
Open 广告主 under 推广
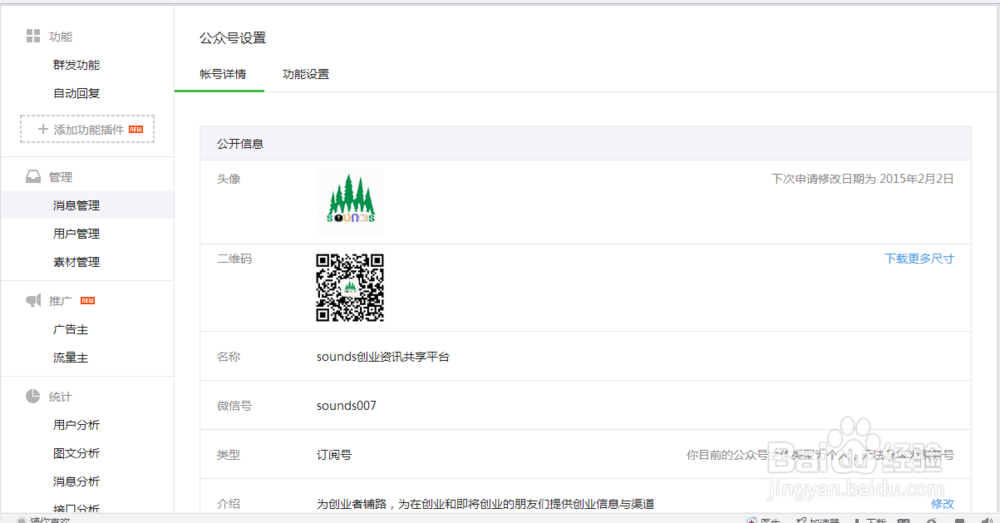71,329
